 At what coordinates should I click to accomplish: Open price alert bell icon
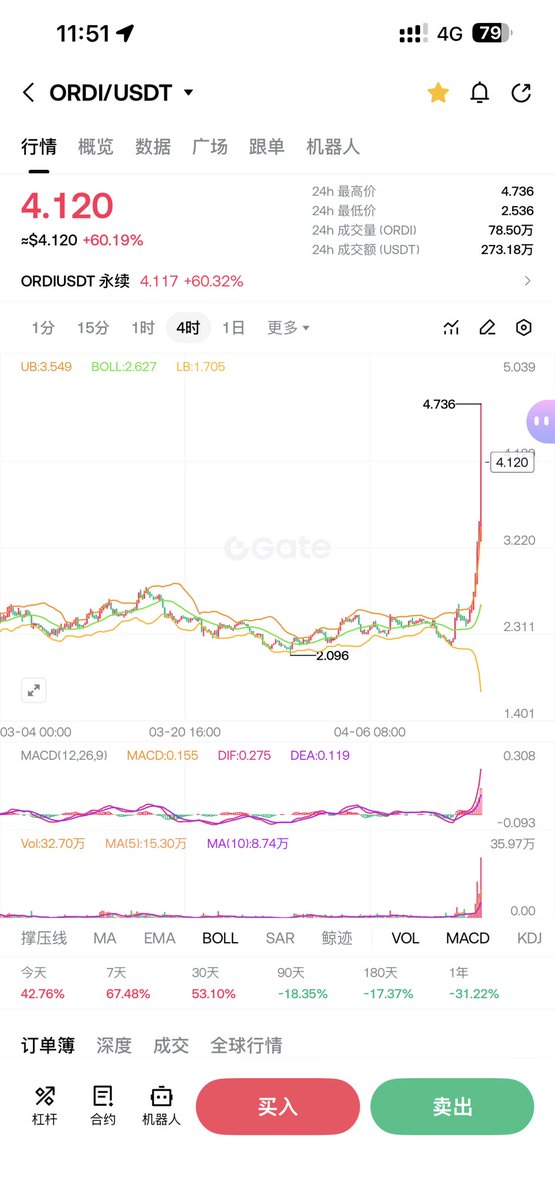[x=480, y=93]
